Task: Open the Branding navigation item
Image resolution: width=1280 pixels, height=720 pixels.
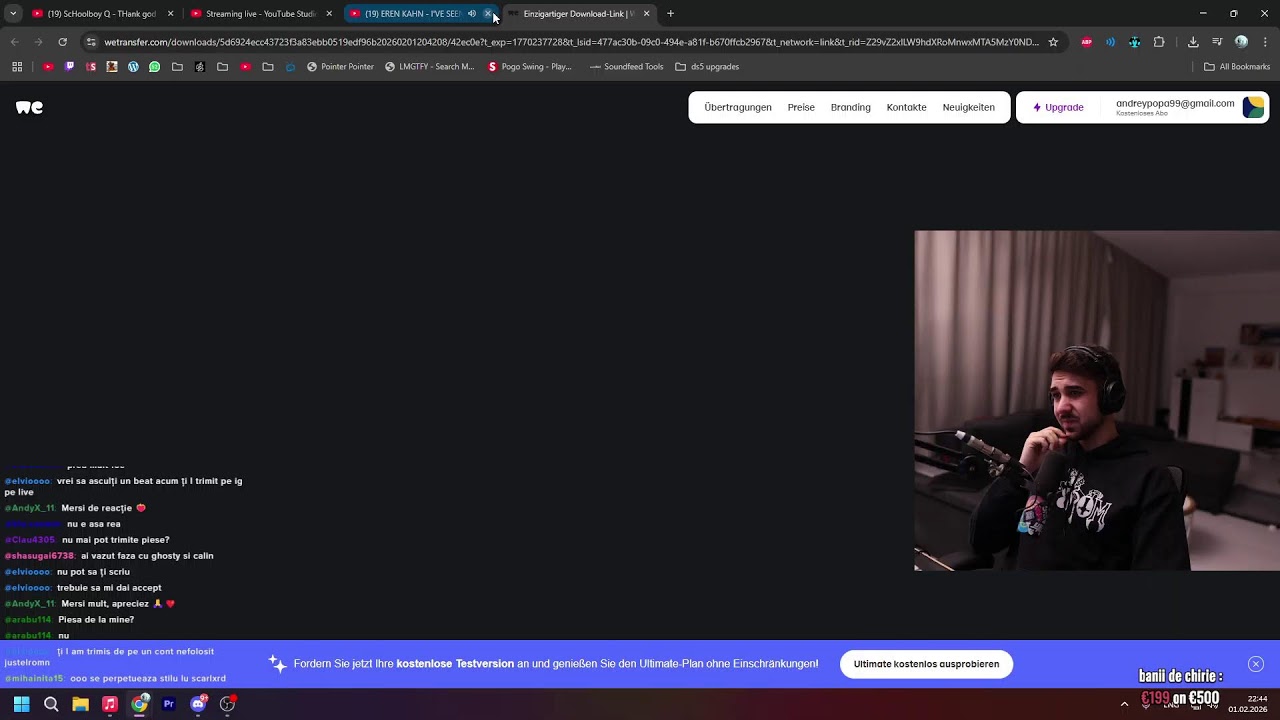Action: click(850, 107)
